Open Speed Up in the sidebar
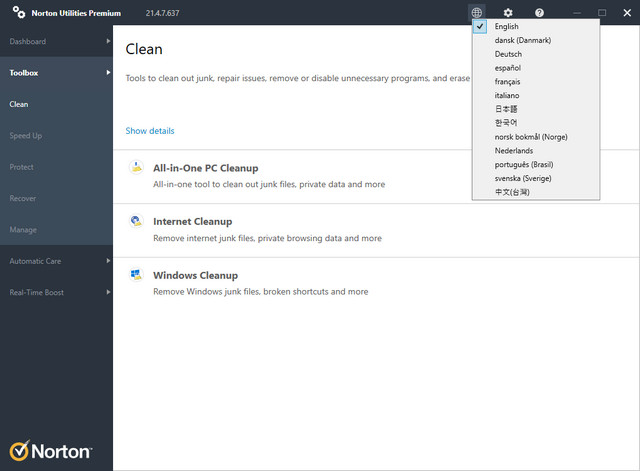Image resolution: width=640 pixels, height=471 pixels. [x=26, y=135]
